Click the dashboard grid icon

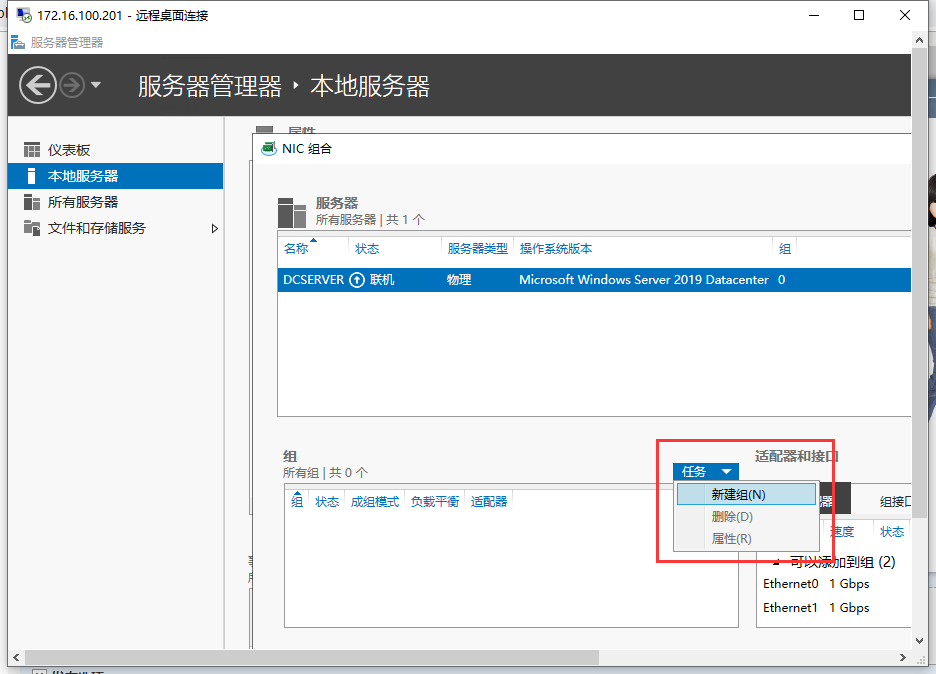point(32,150)
